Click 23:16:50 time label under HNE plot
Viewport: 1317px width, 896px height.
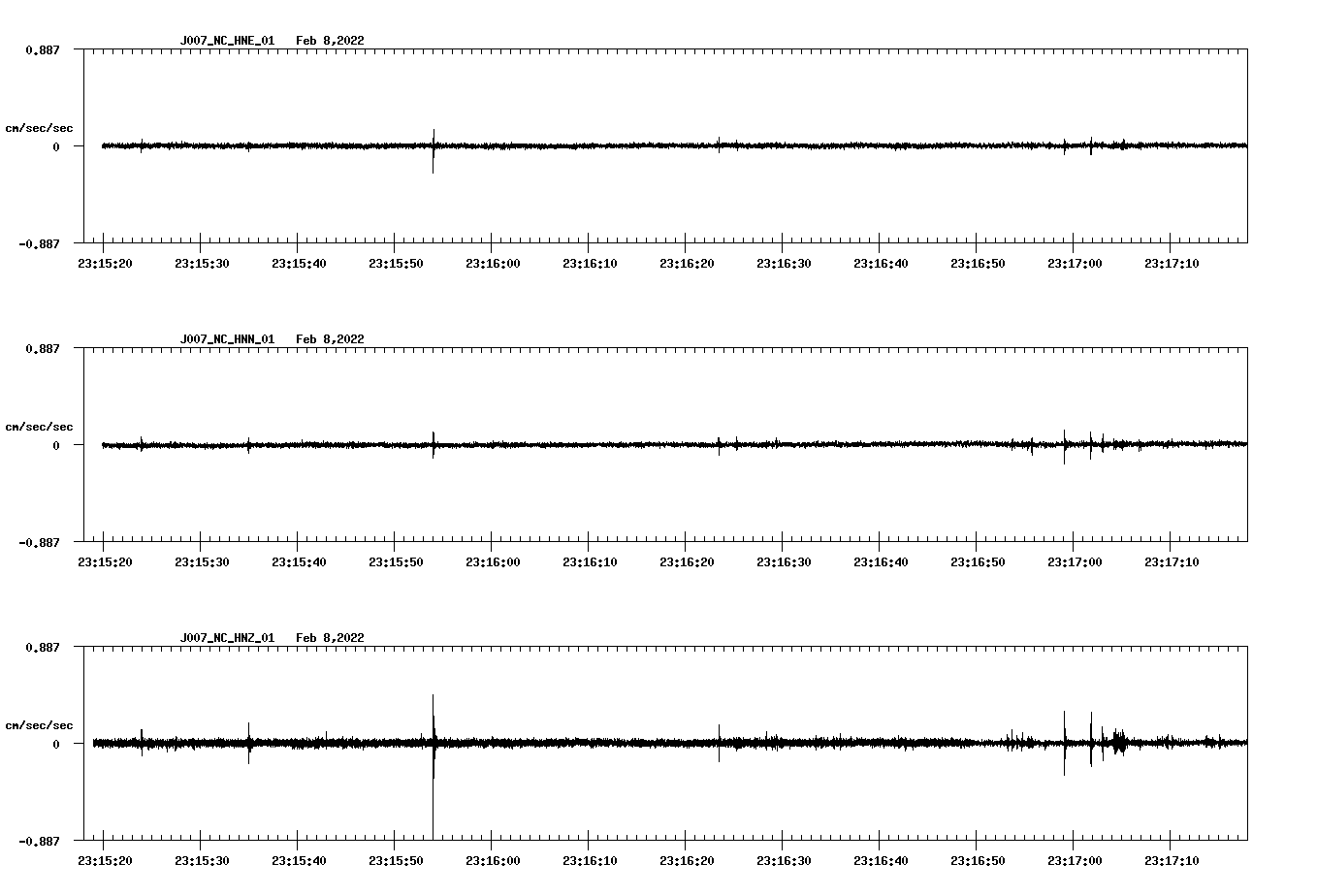[978, 264]
